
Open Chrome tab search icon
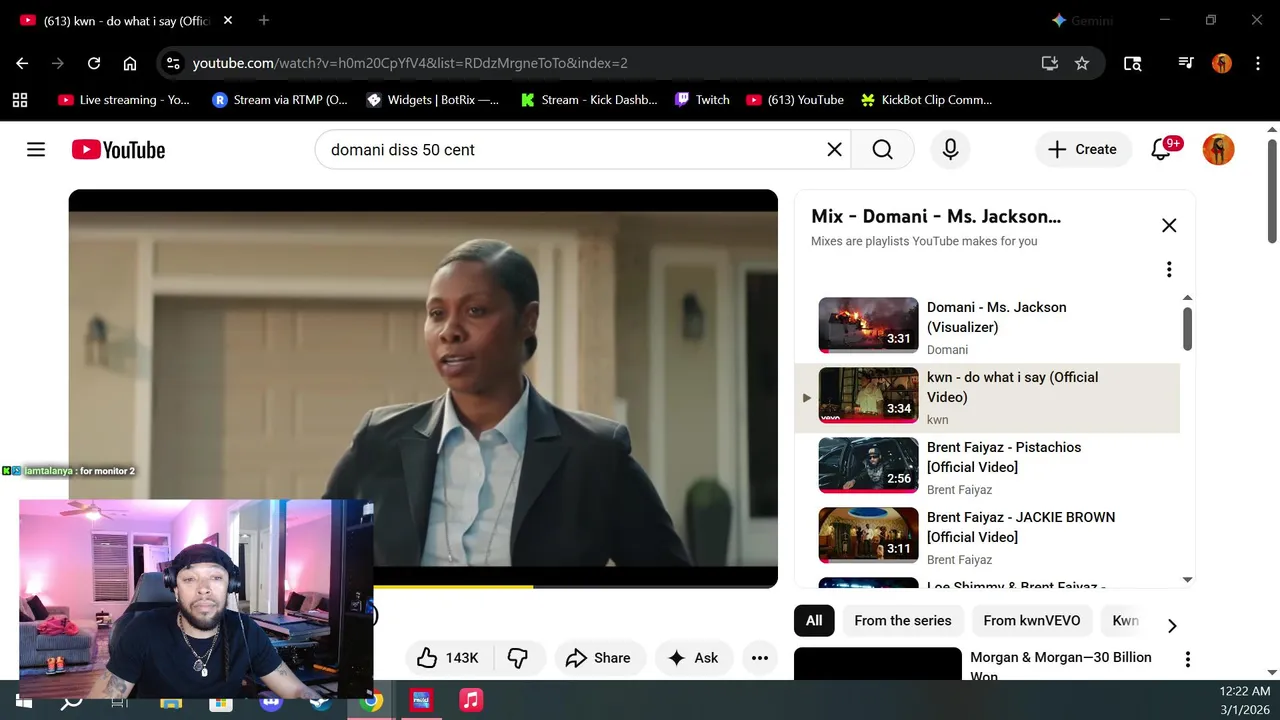1132,63
